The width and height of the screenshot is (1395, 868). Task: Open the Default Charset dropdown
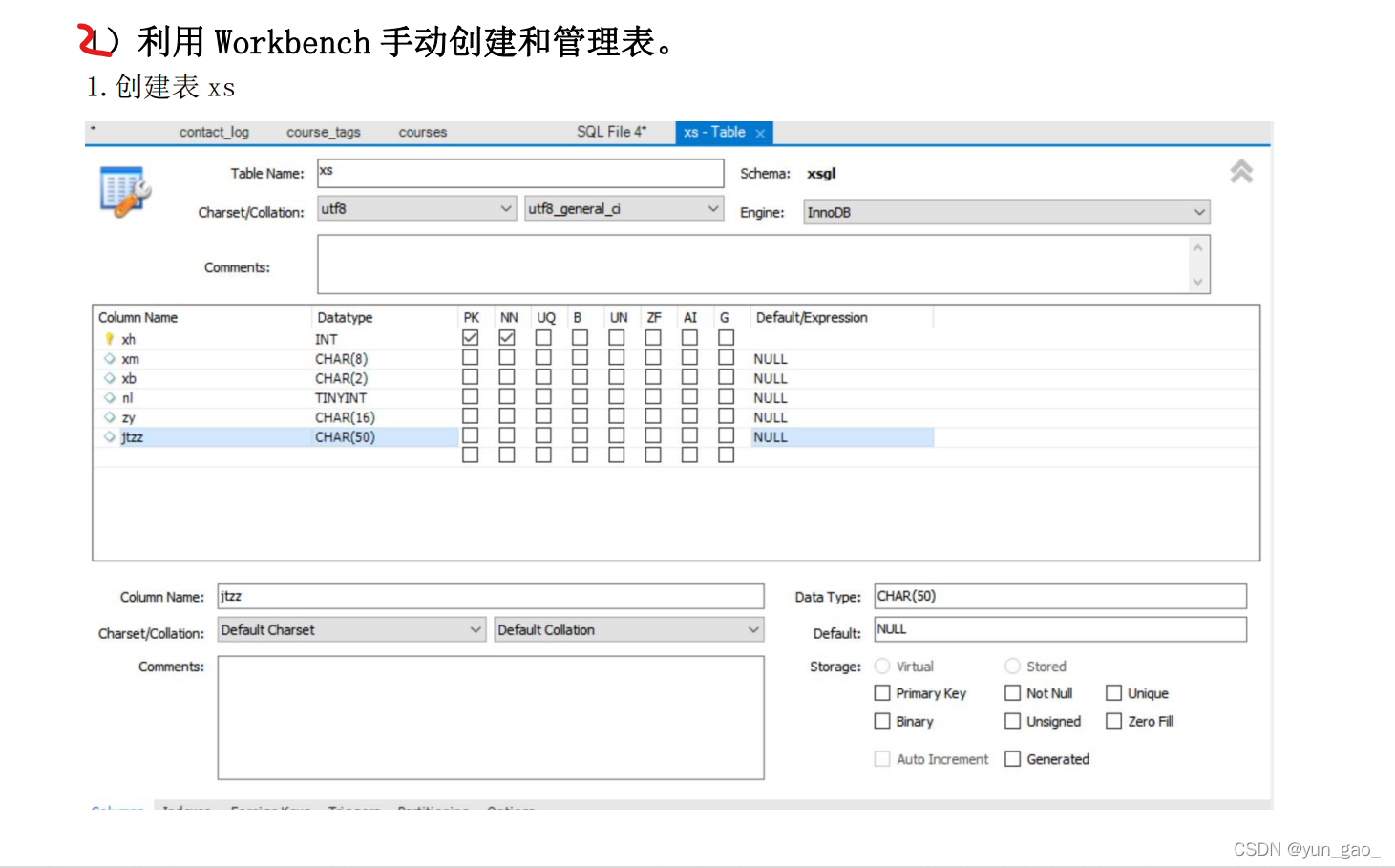351,630
